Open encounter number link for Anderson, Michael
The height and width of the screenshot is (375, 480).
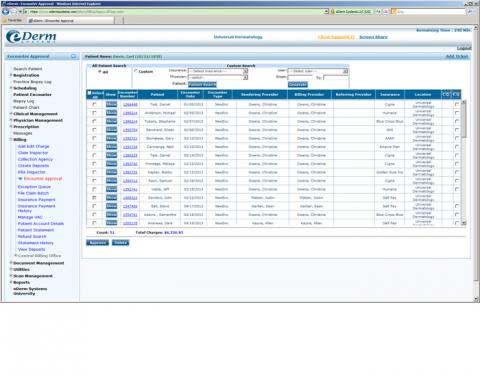pos(130,113)
